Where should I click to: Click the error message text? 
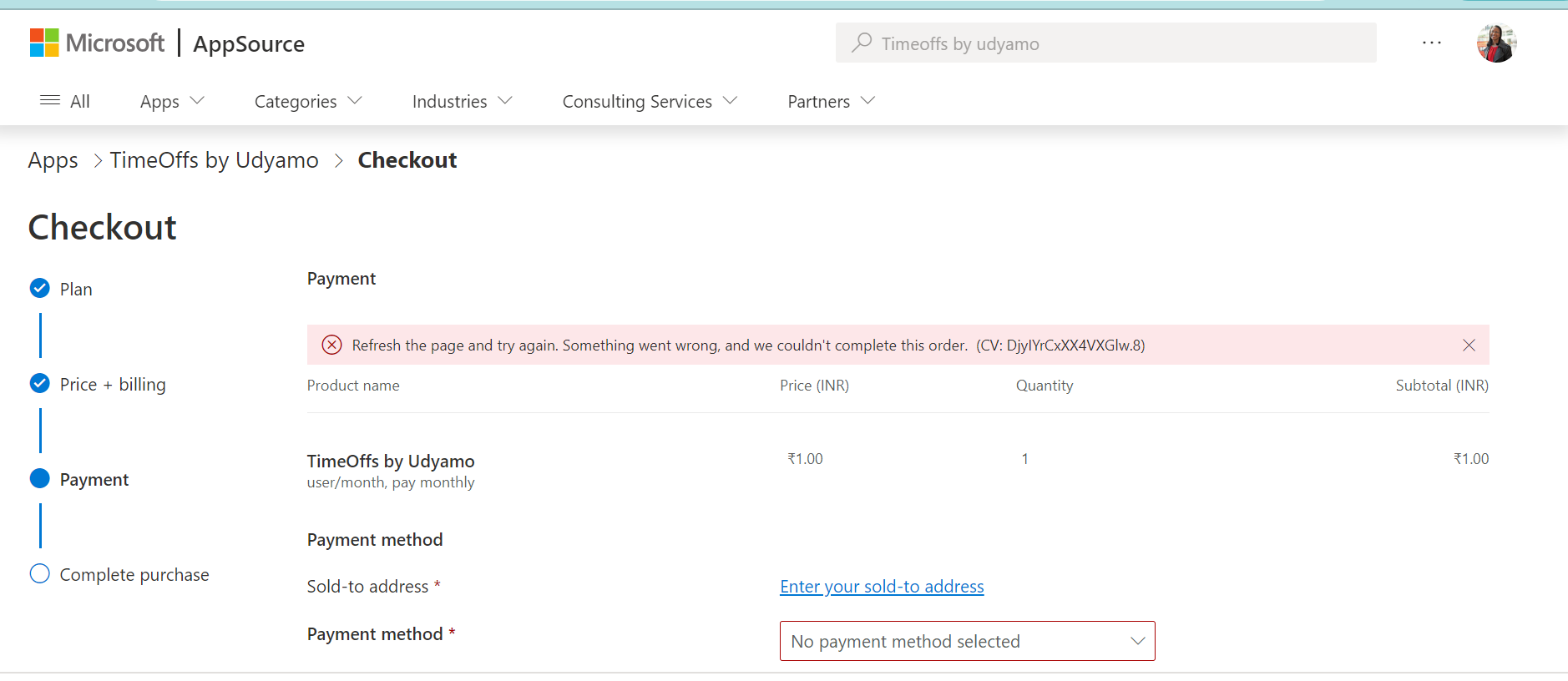(x=748, y=346)
